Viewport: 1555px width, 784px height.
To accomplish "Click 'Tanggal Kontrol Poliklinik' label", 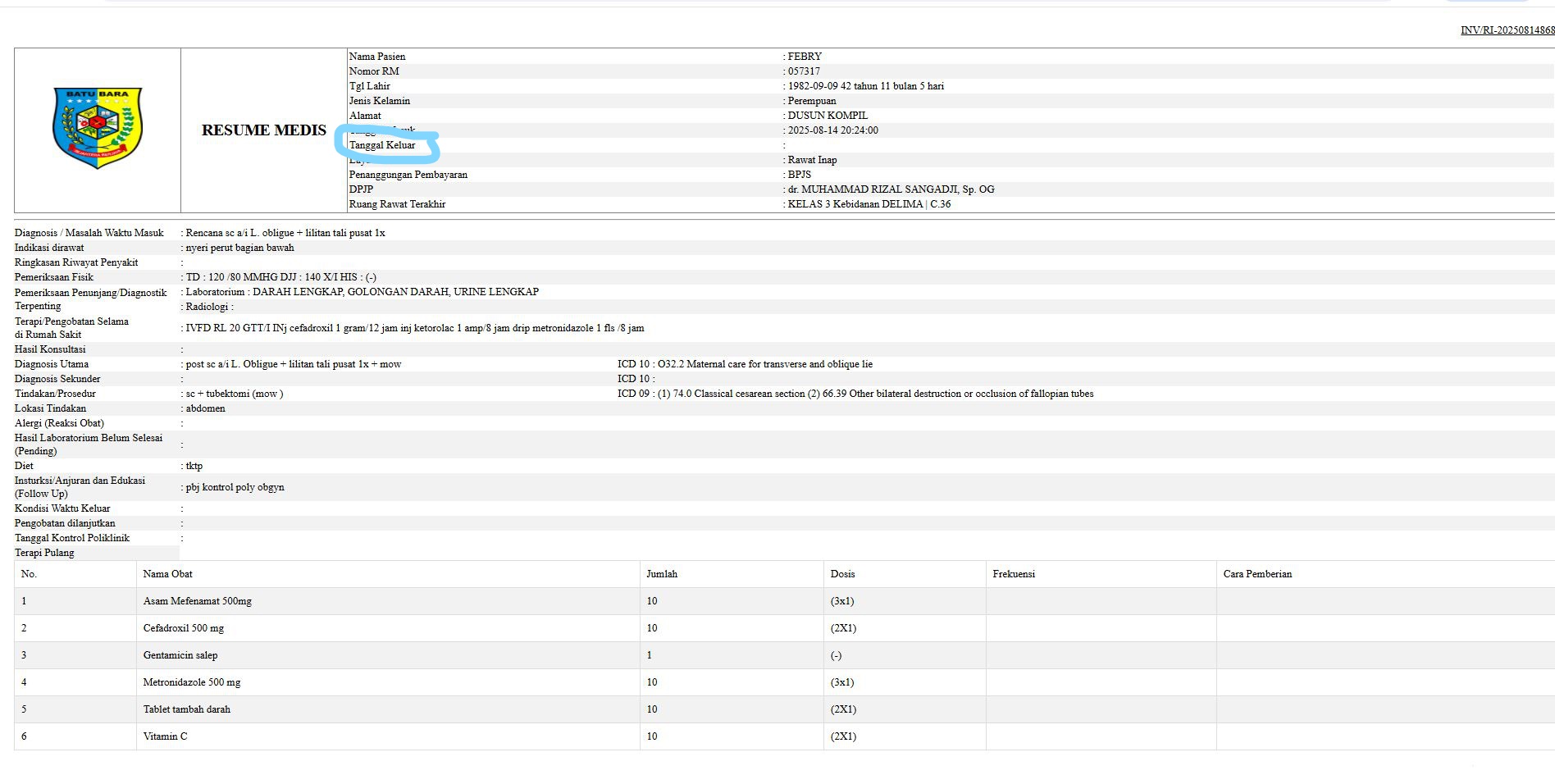I will pos(72,538).
